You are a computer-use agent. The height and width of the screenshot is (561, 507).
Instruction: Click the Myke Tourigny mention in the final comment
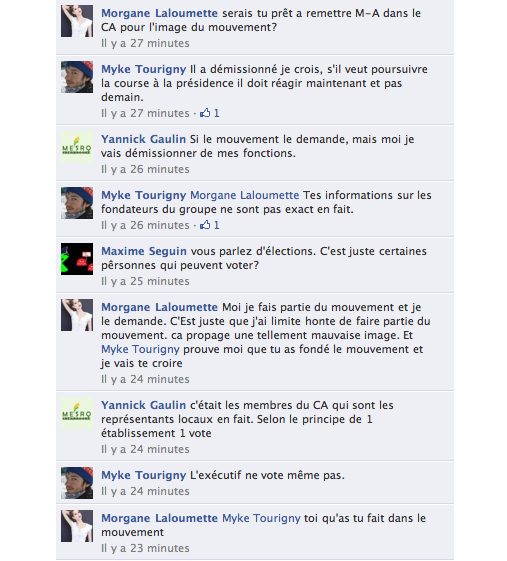coord(261,518)
